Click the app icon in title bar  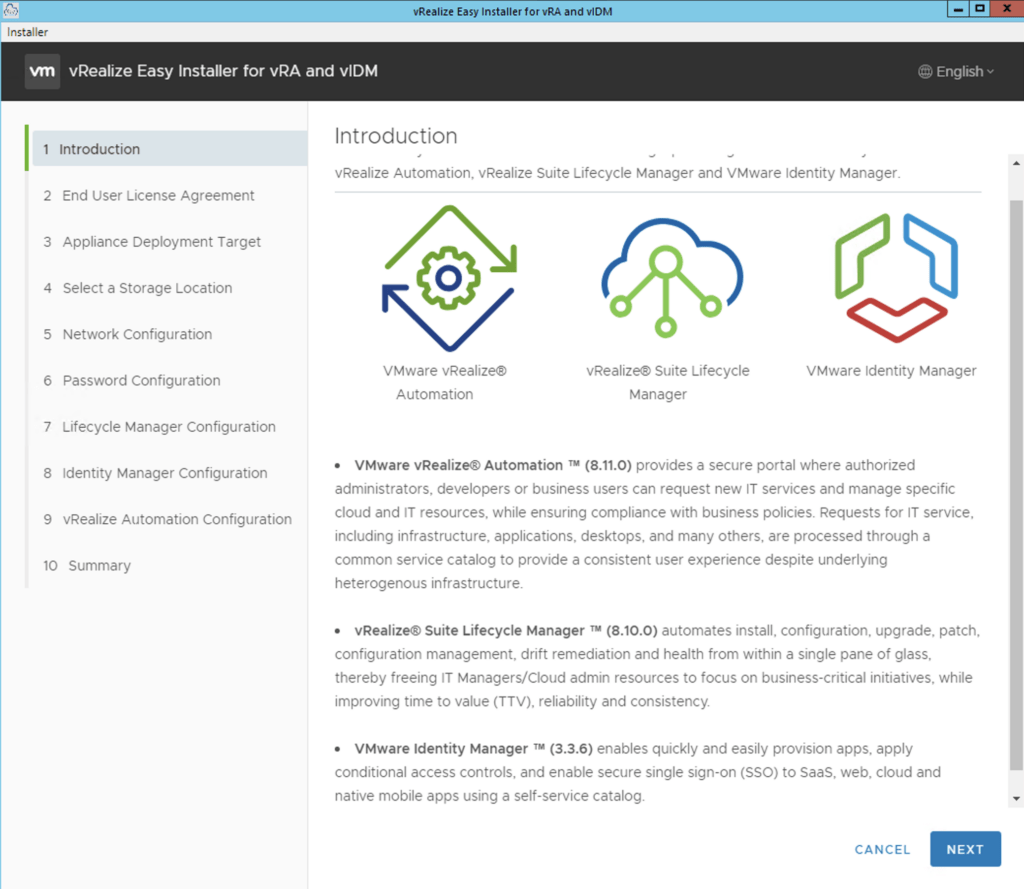pos(11,10)
